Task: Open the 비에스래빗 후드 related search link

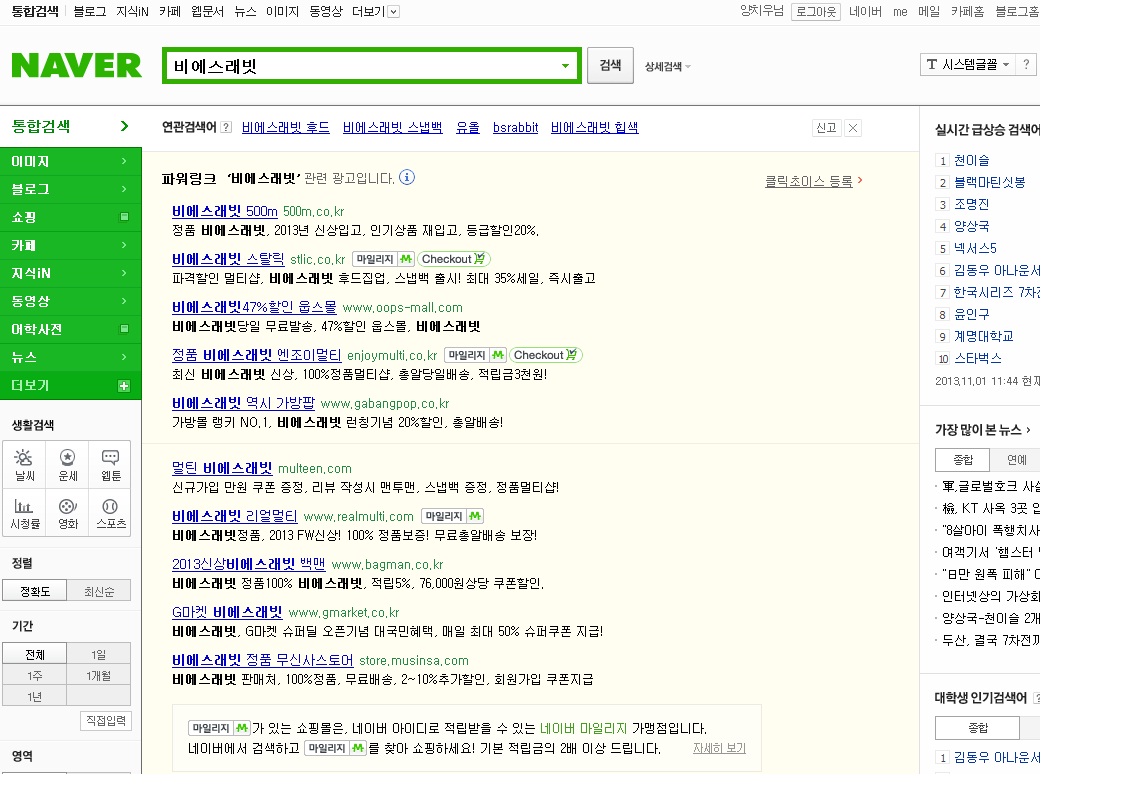Action: click(x=286, y=127)
